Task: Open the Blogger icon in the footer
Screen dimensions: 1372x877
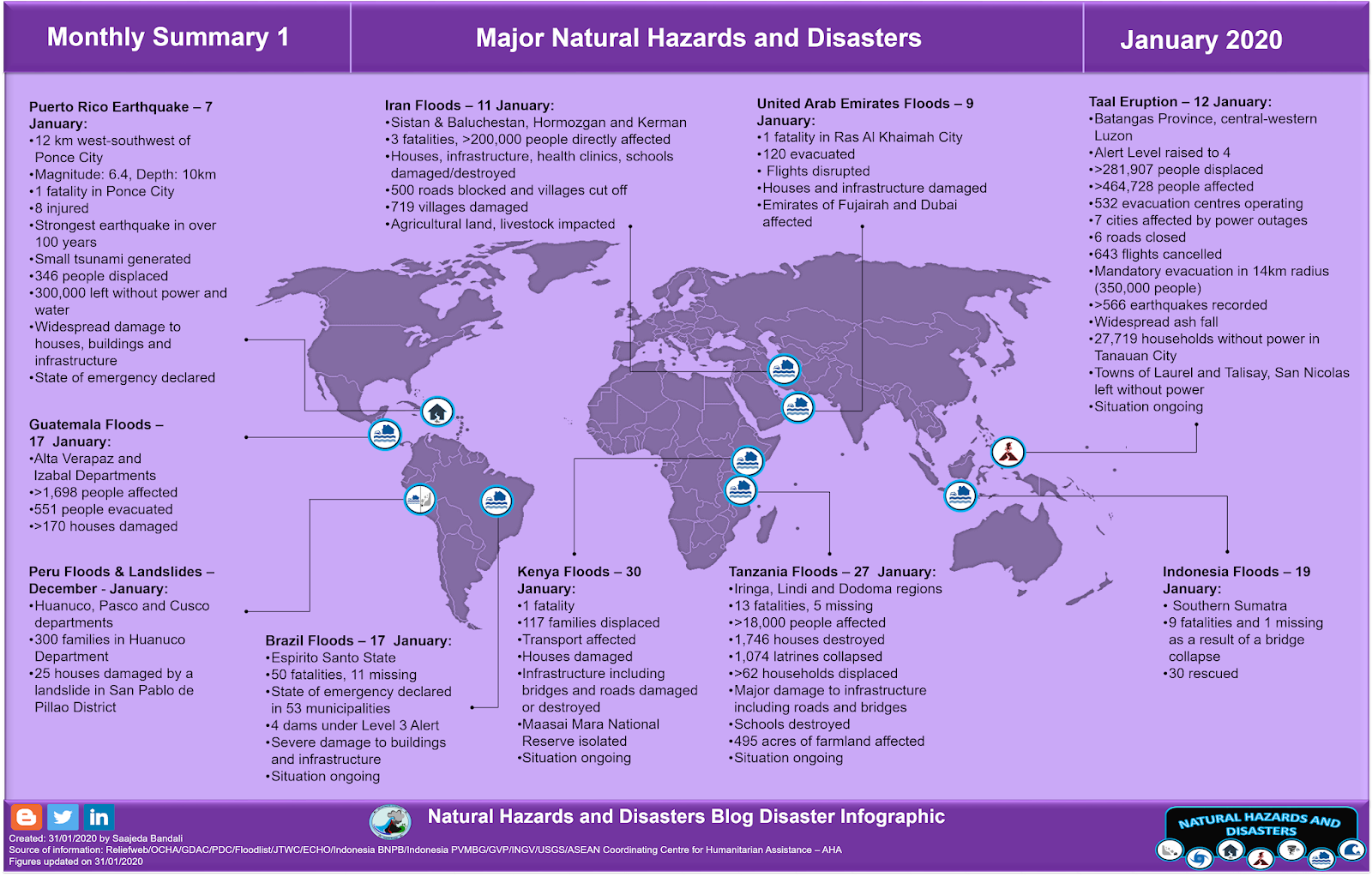Action: [x=27, y=817]
